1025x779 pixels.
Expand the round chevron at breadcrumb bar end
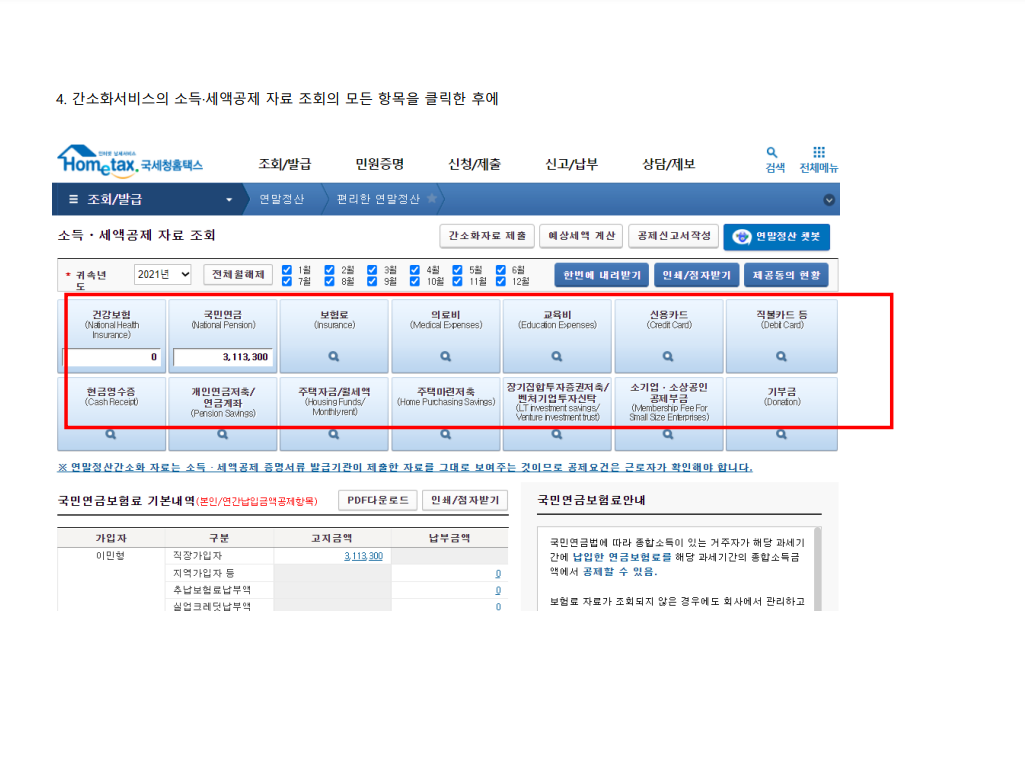coord(829,200)
